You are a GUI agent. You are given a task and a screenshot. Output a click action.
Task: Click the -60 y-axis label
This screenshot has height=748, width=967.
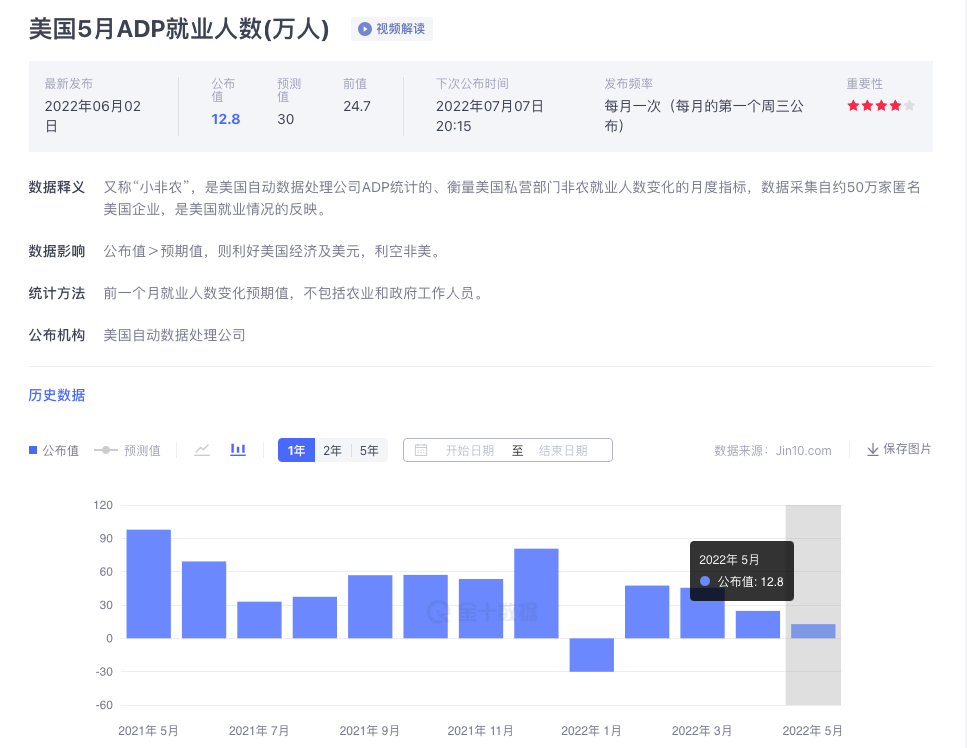click(x=104, y=705)
